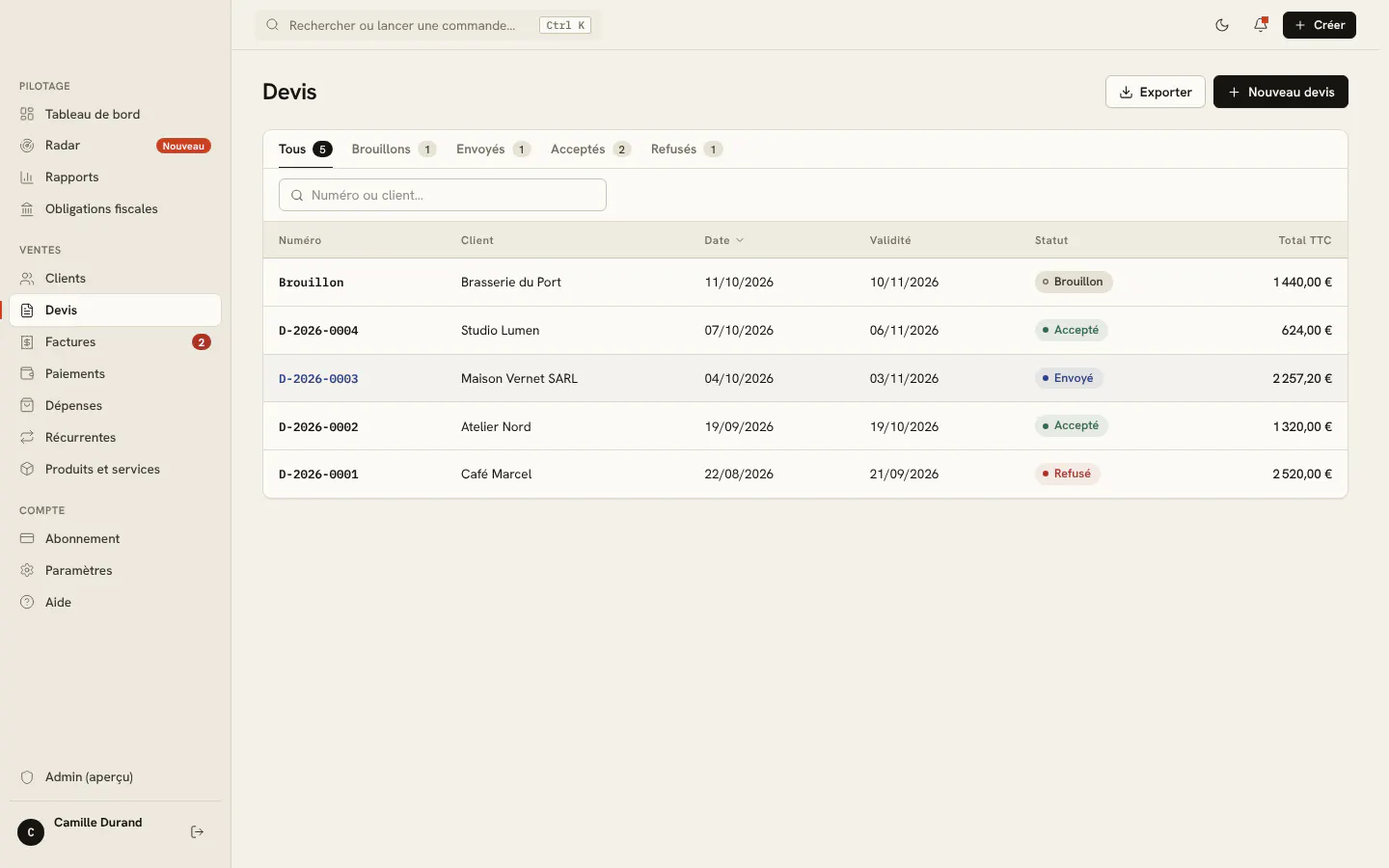The image size is (1389, 868).
Task: Switch to the Refusés tab
Action: 686,149
